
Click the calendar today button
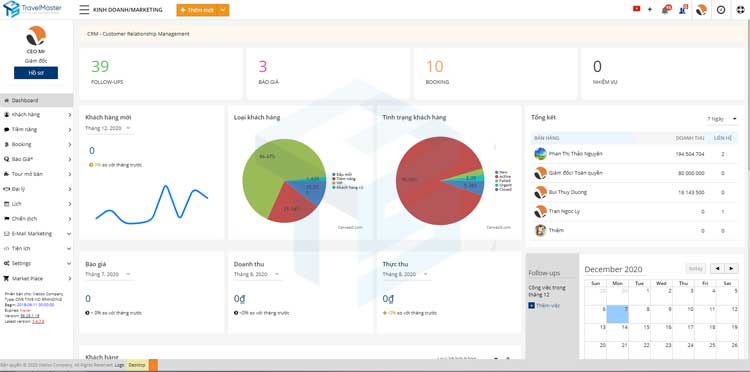(695, 268)
